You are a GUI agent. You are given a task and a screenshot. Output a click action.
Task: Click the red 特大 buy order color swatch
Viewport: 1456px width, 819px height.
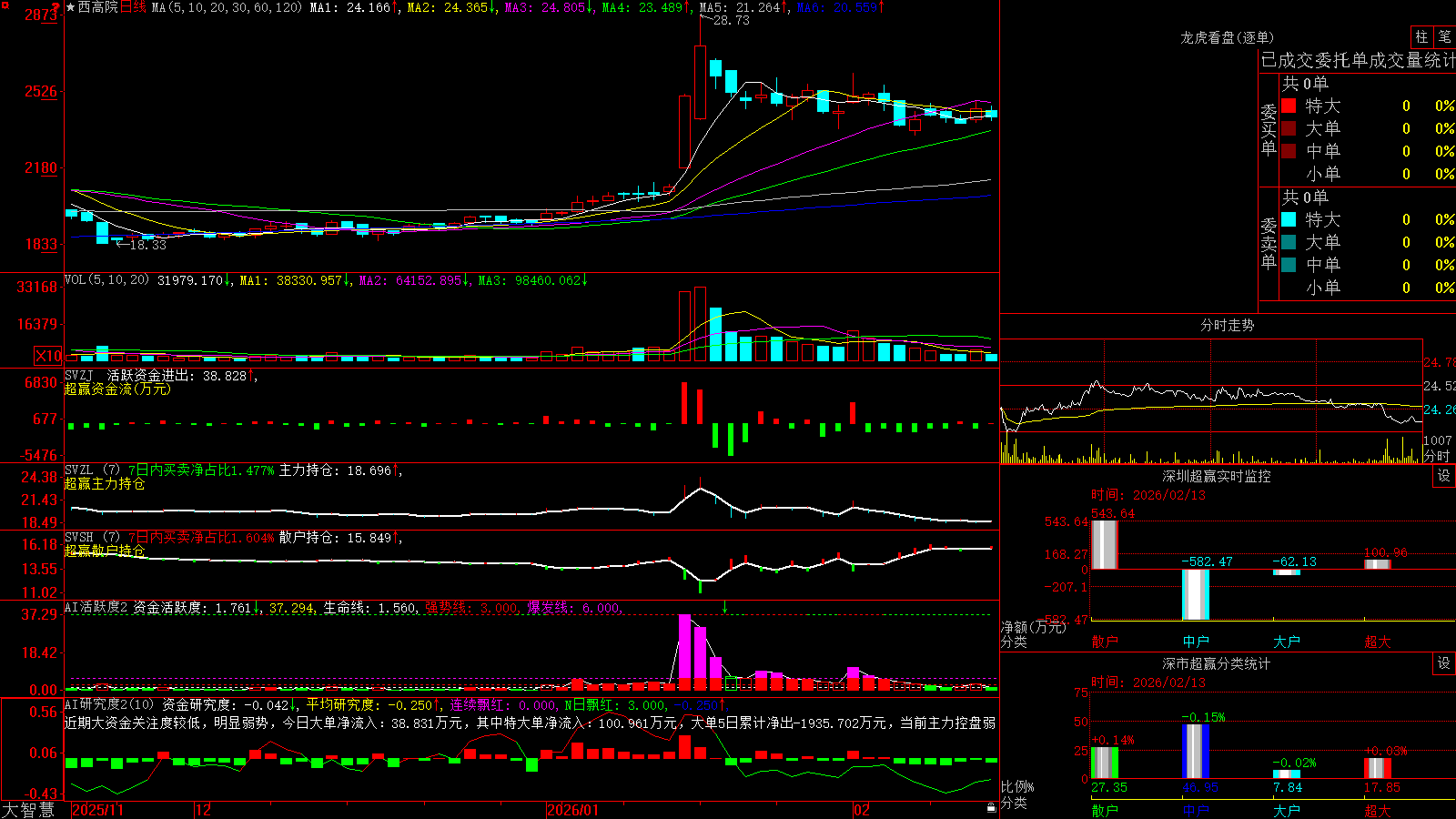[1289, 106]
